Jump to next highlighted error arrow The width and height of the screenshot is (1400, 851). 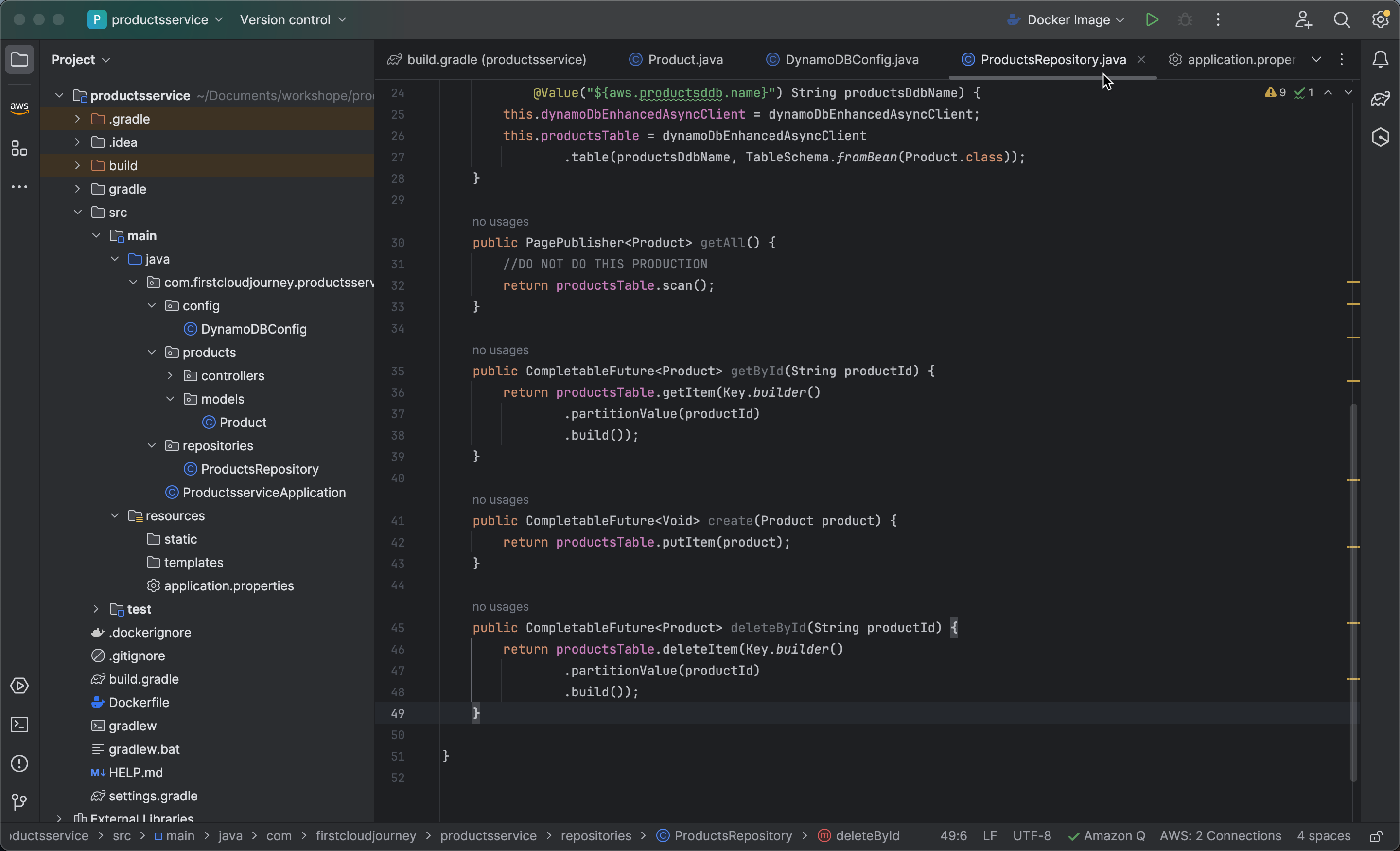tap(1347, 93)
